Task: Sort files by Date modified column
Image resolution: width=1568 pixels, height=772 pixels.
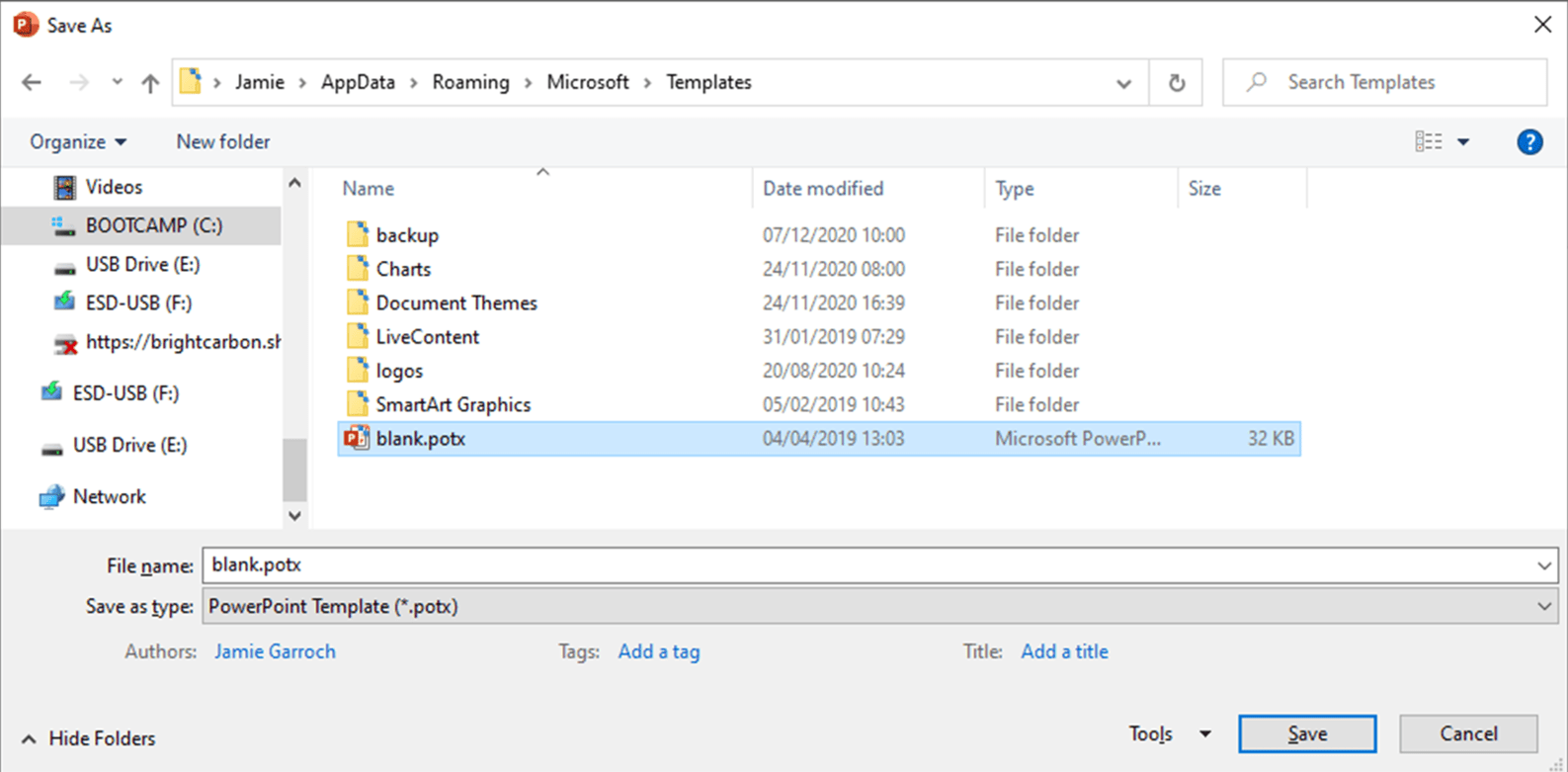Action: coord(823,189)
